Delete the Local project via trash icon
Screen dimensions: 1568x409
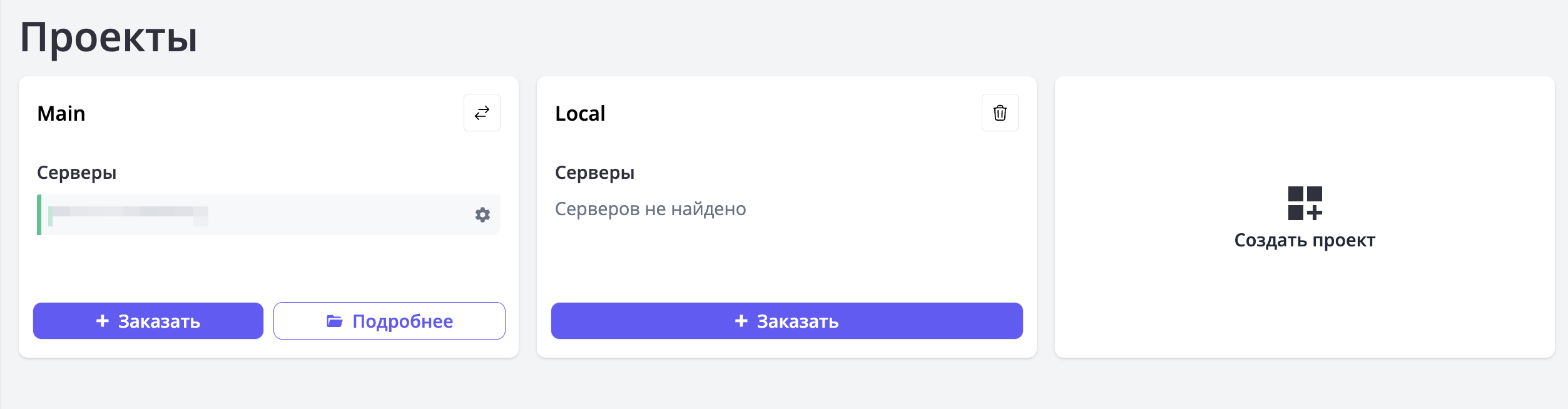pyautogui.click(x=1000, y=113)
